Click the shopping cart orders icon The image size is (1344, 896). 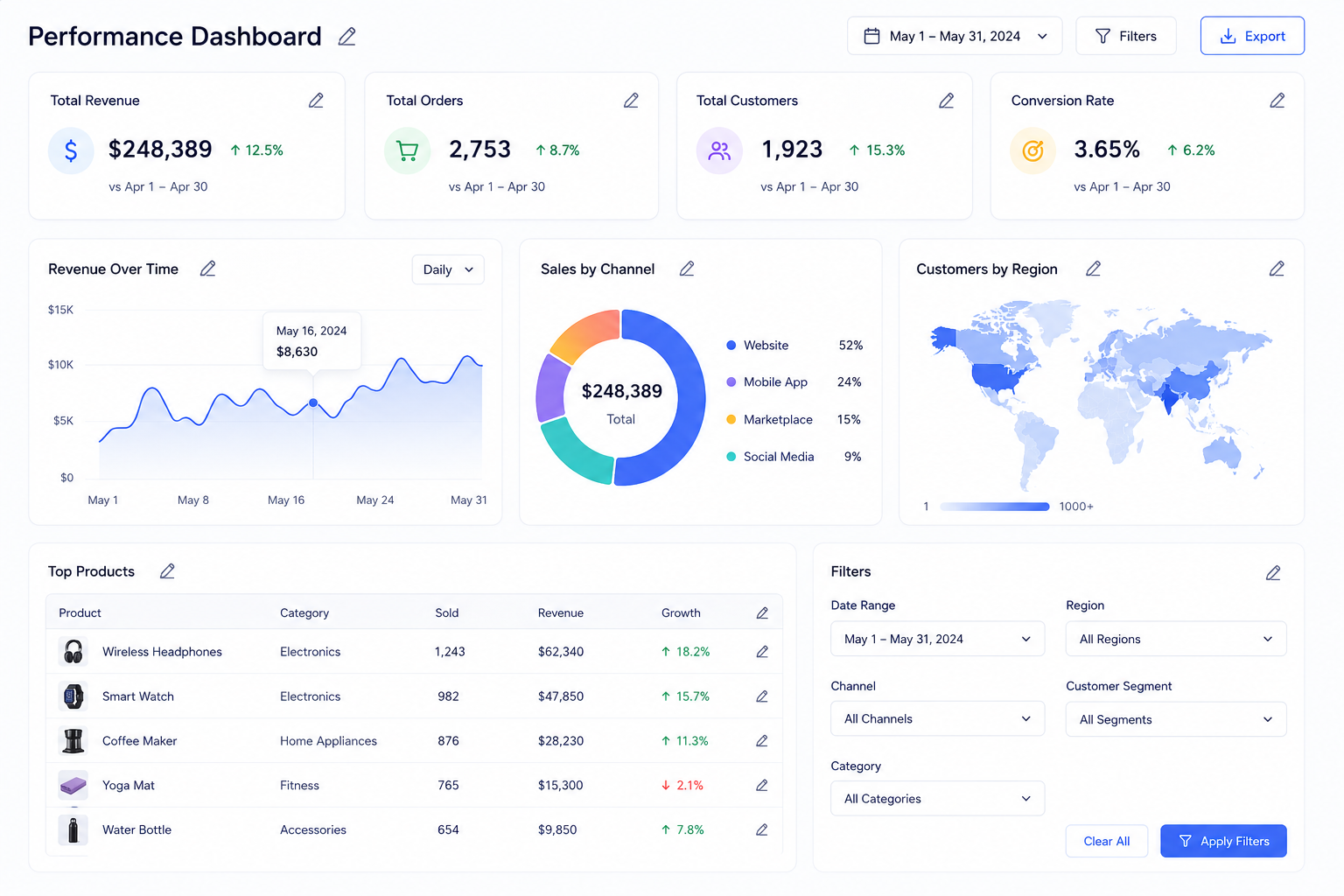pyautogui.click(x=408, y=150)
